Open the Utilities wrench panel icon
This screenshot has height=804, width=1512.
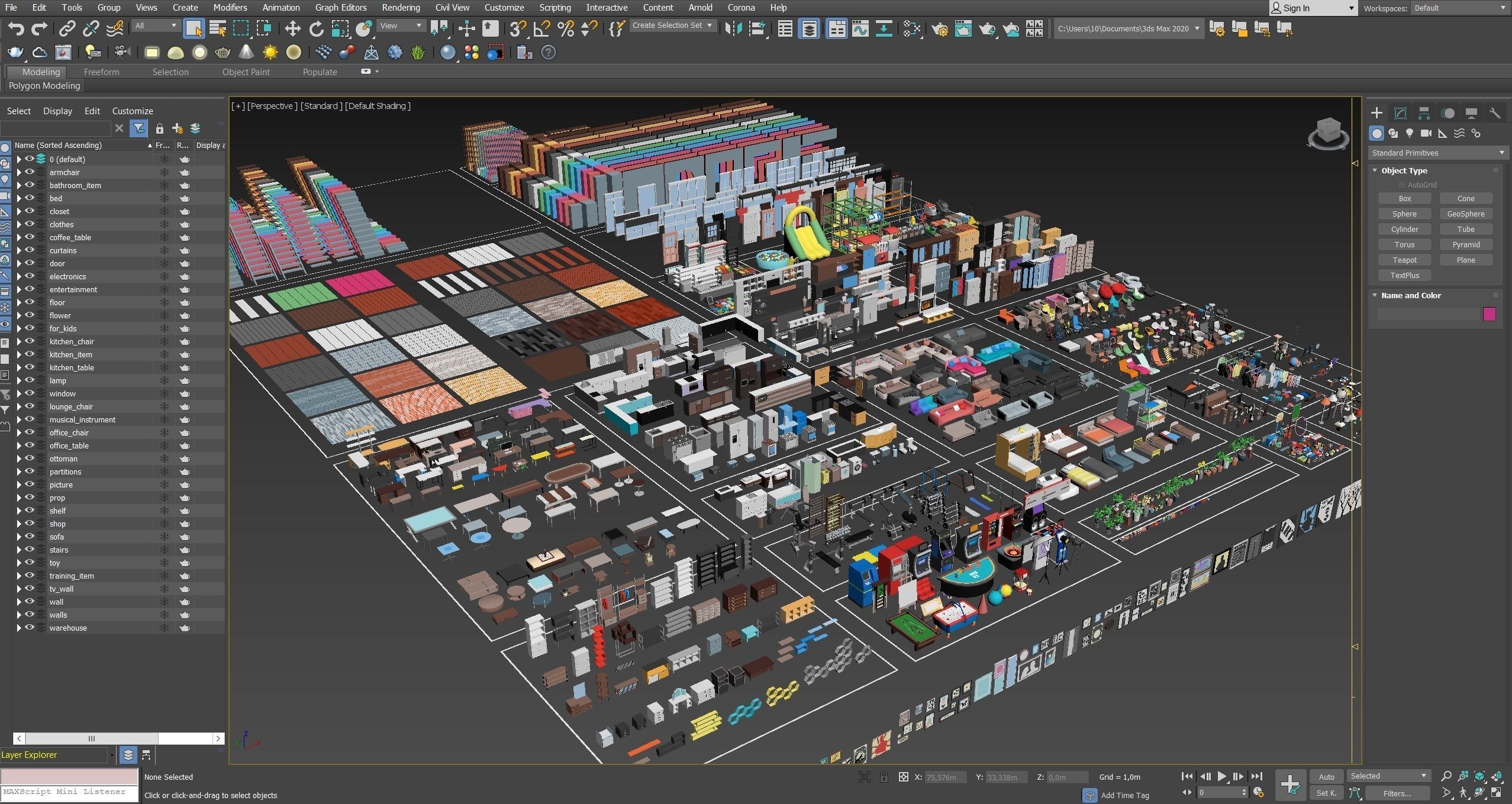pos(1495,113)
